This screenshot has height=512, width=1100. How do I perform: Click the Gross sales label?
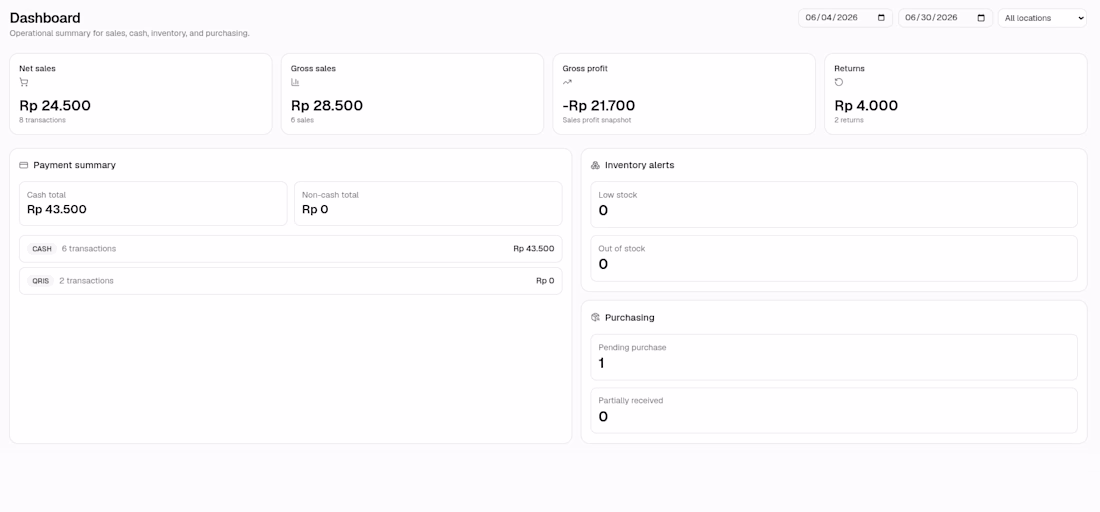(x=313, y=69)
